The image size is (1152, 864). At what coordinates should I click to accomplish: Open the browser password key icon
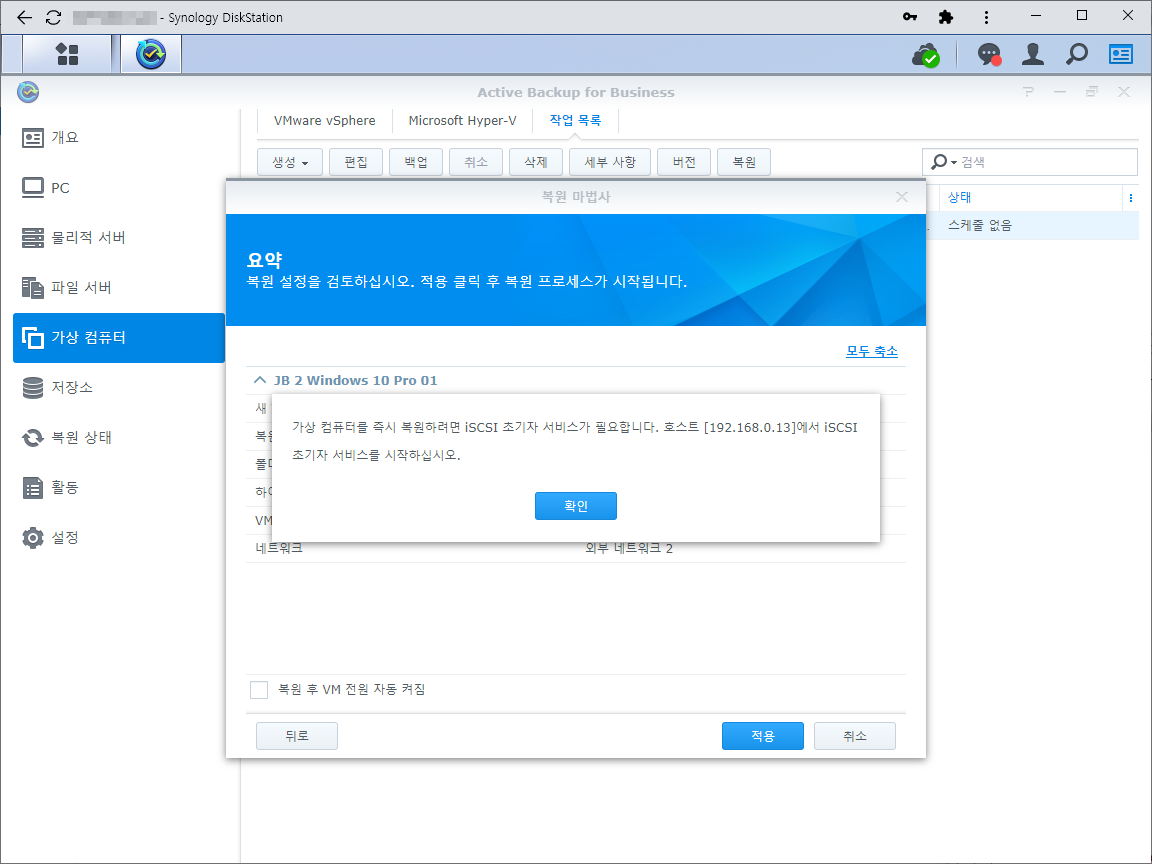click(910, 16)
